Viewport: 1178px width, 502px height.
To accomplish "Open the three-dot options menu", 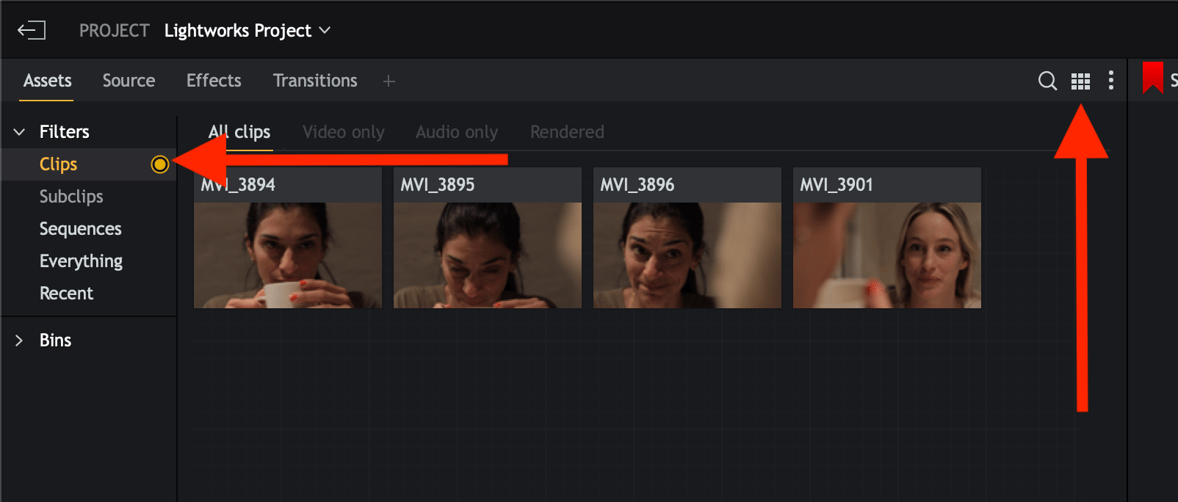I will (x=1111, y=81).
